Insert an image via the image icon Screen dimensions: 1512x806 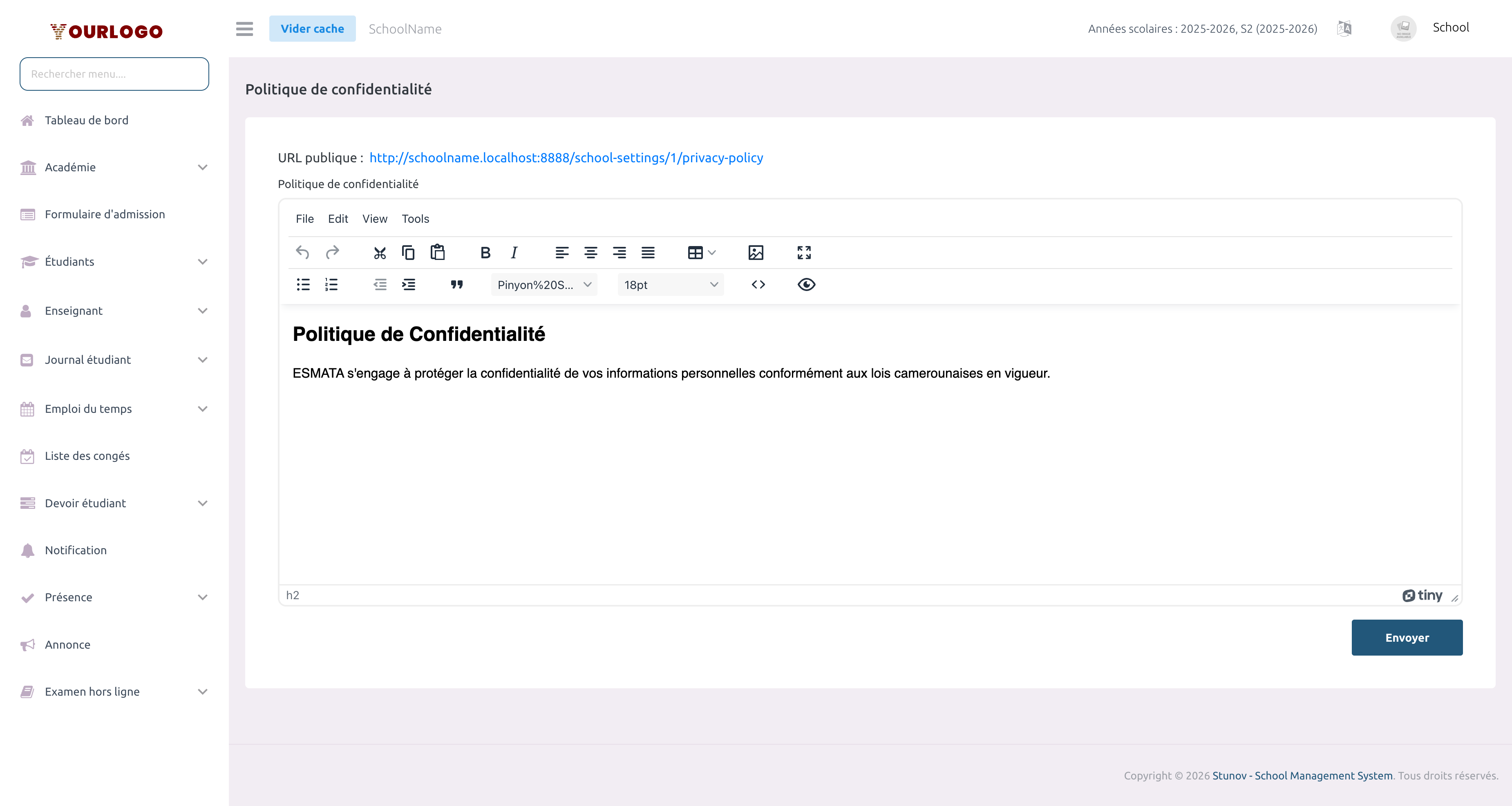pyautogui.click(x=756, y=253)
